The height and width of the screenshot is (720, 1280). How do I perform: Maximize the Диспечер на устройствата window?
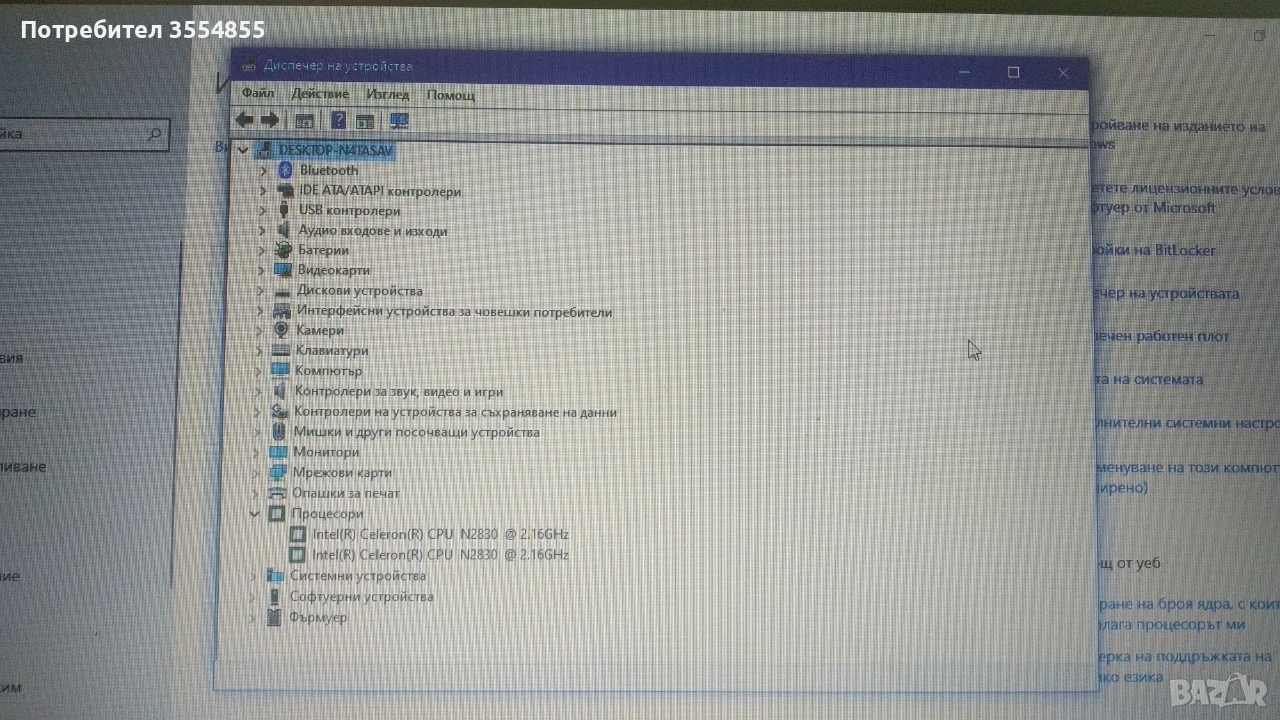click(1013, 72)
